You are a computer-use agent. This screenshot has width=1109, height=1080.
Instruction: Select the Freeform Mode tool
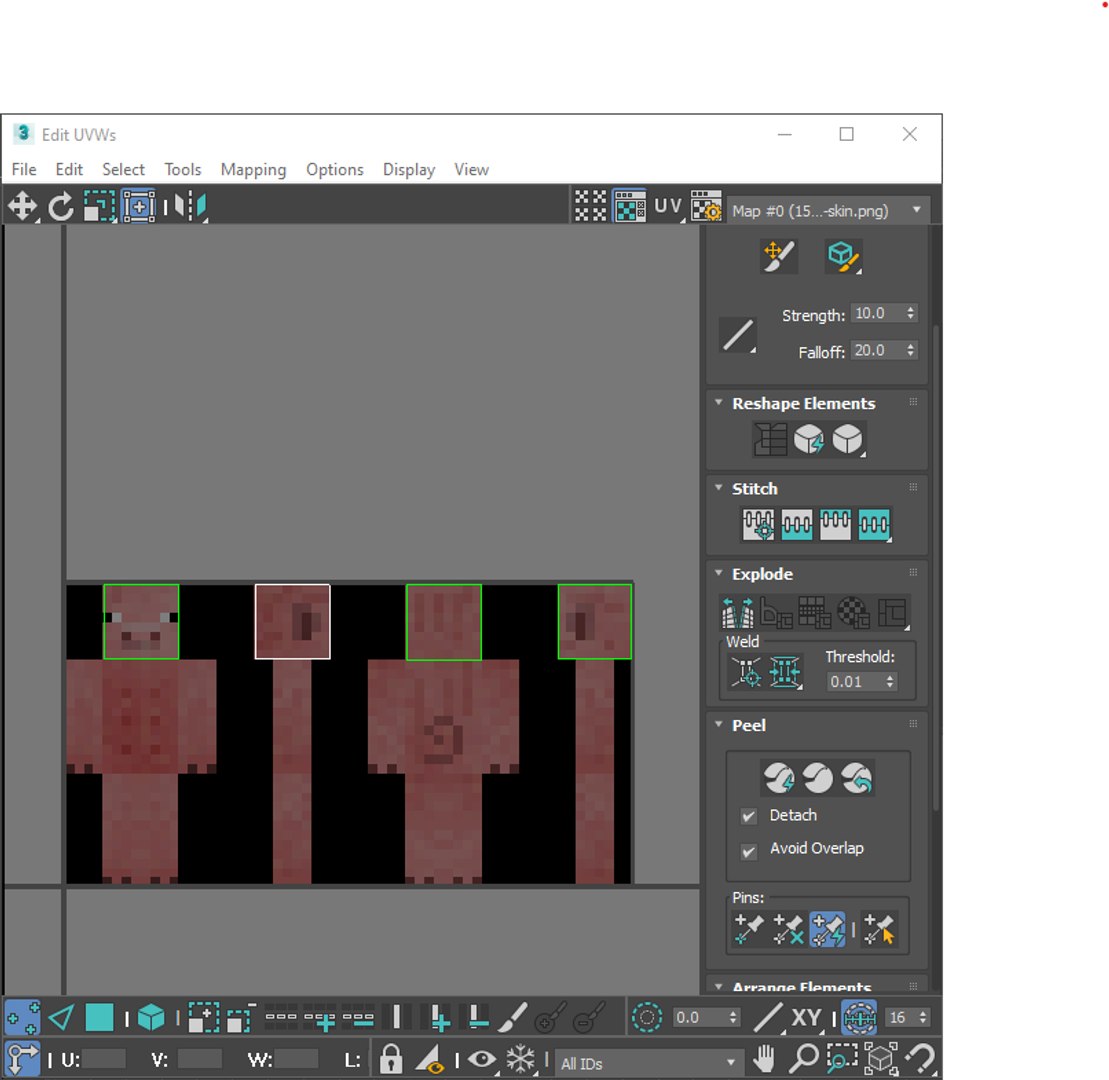pos(139,207)
